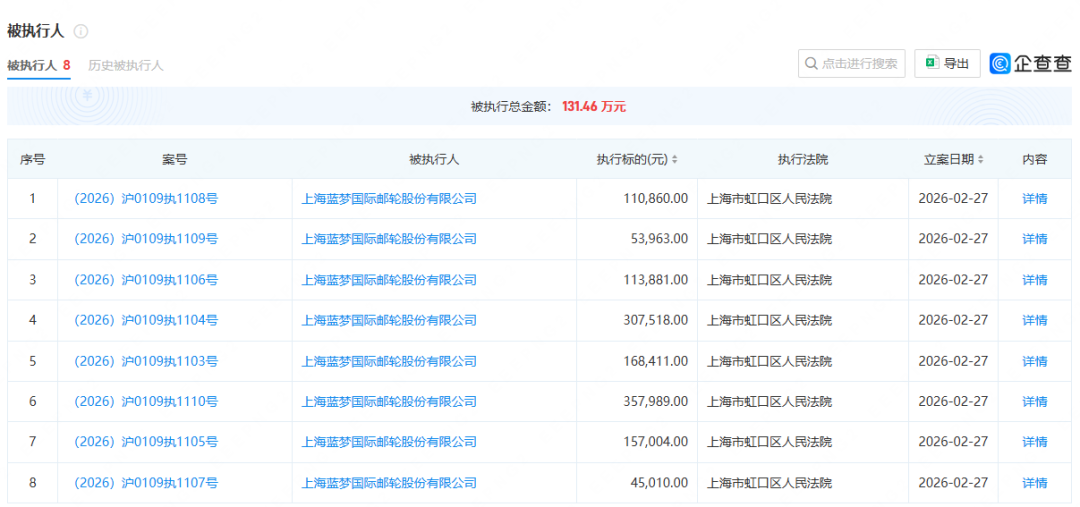1080x507 pixels.
Task: Sort by 立案日期 column arrows
Action: click(981, 160)
